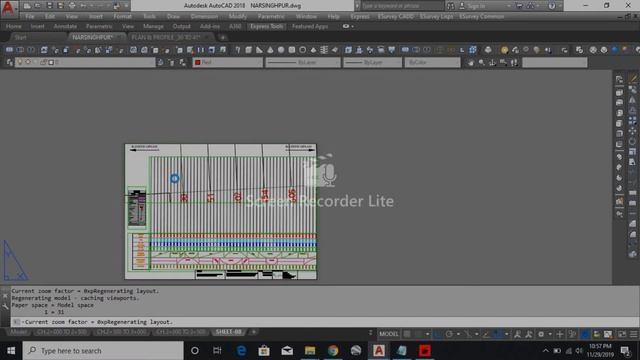This screenshot has width=640, height=360.
Task: Open the ByLayer lineweight dropdown
Action: click(373, 62)
